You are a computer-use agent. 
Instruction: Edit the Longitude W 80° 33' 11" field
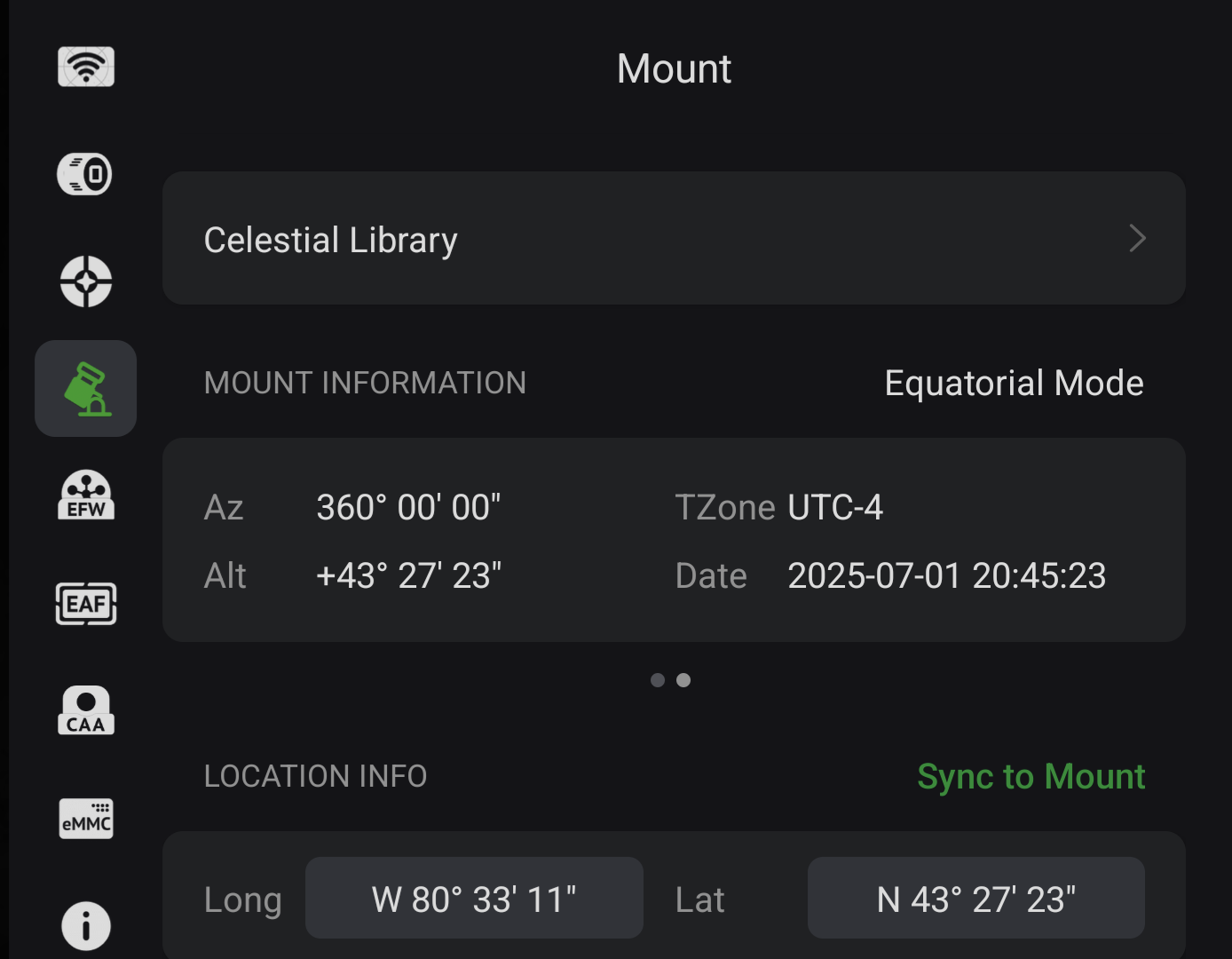pos(474,899)
